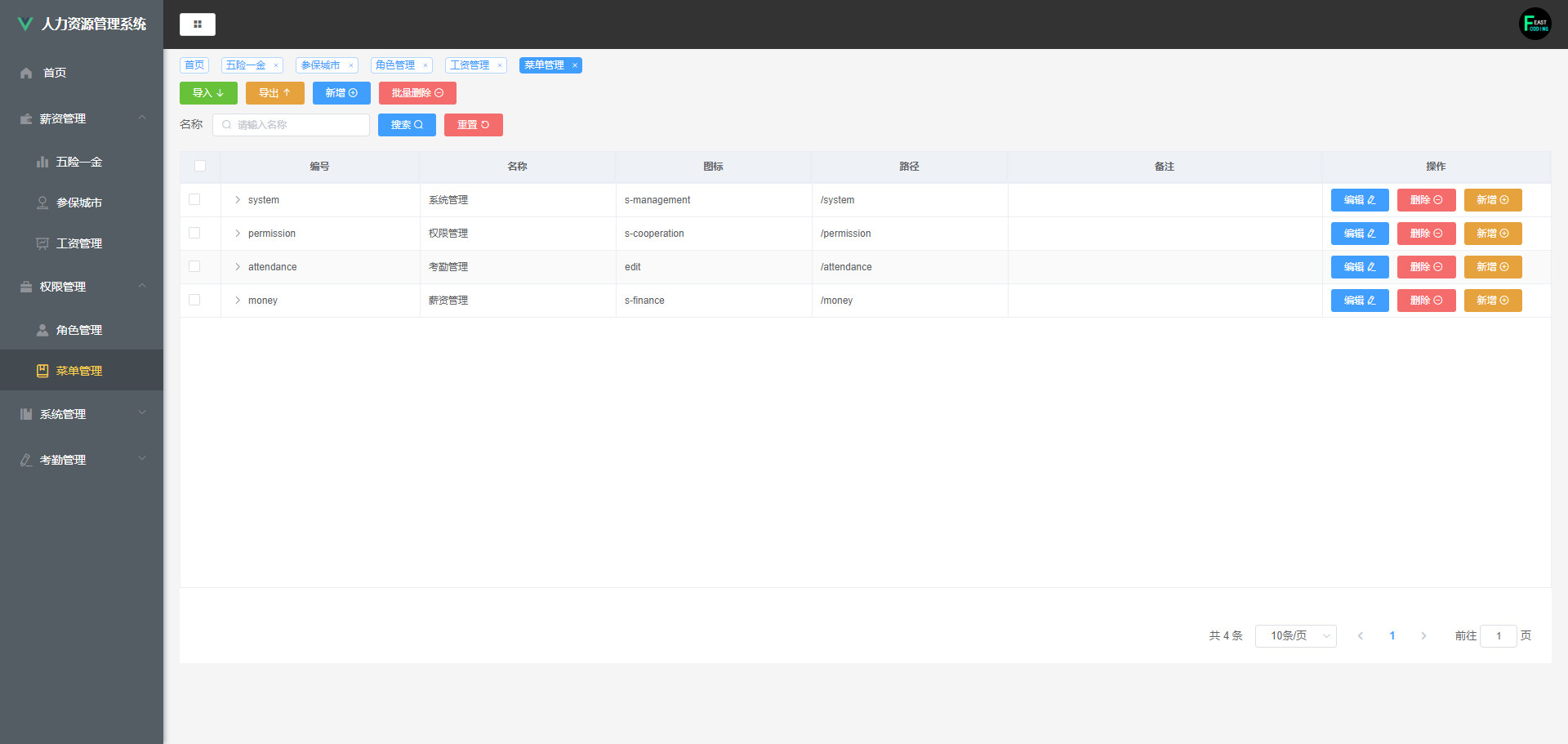The image size is (1568, 744).
Task: Select 菜单管理 sidebar item
Action: click(82, 371)
